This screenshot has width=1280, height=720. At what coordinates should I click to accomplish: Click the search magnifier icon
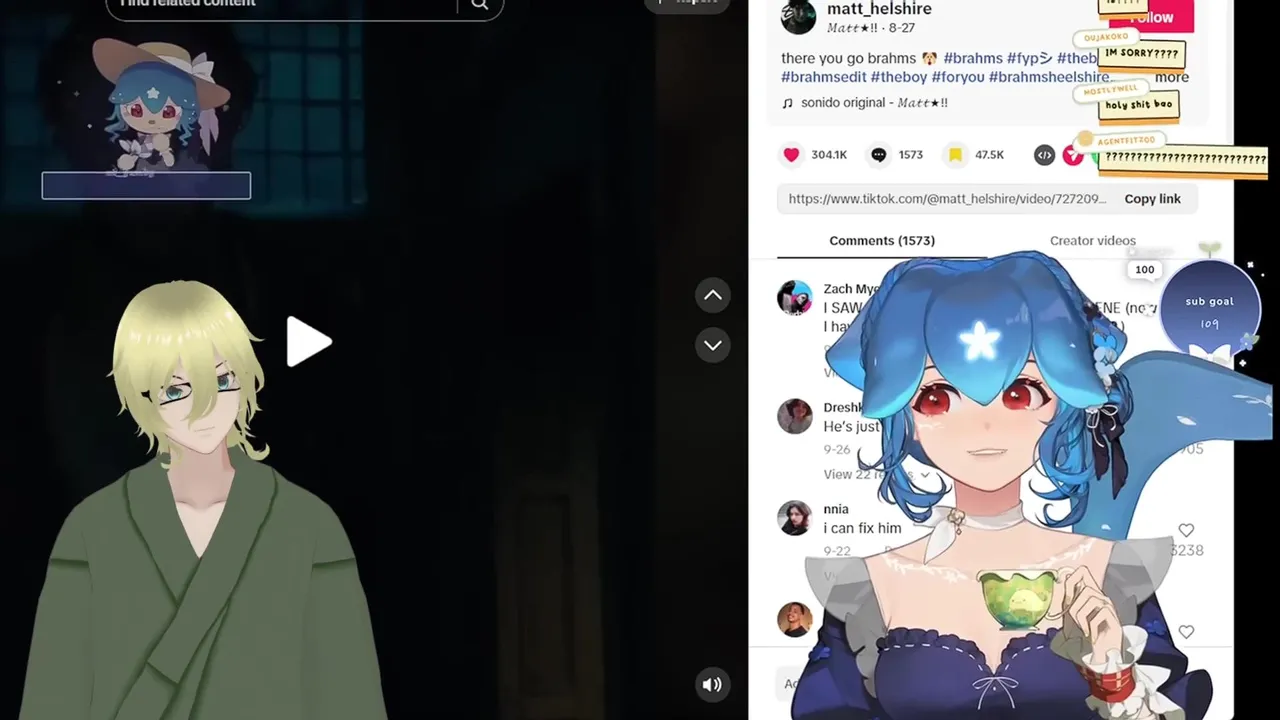pos(480,5)
